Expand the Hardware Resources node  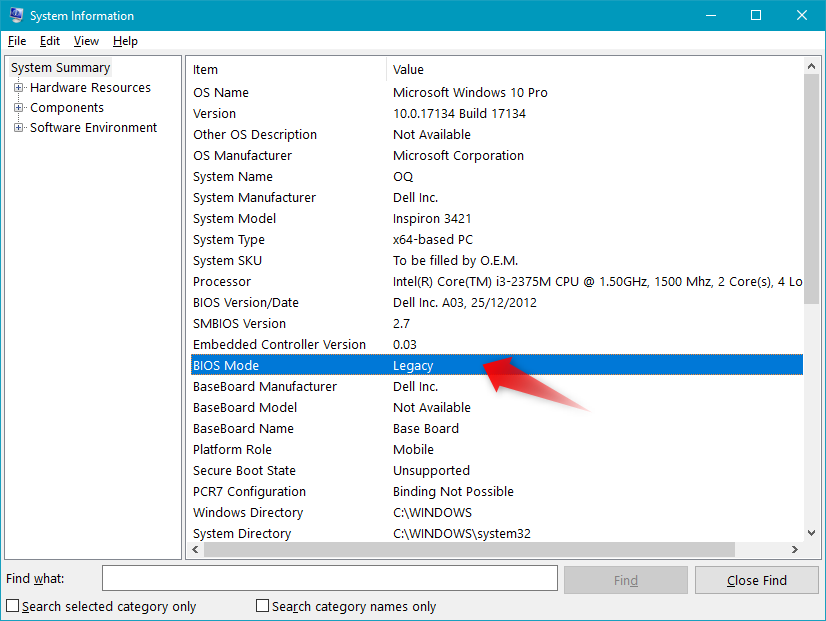[x=18, y=87]
